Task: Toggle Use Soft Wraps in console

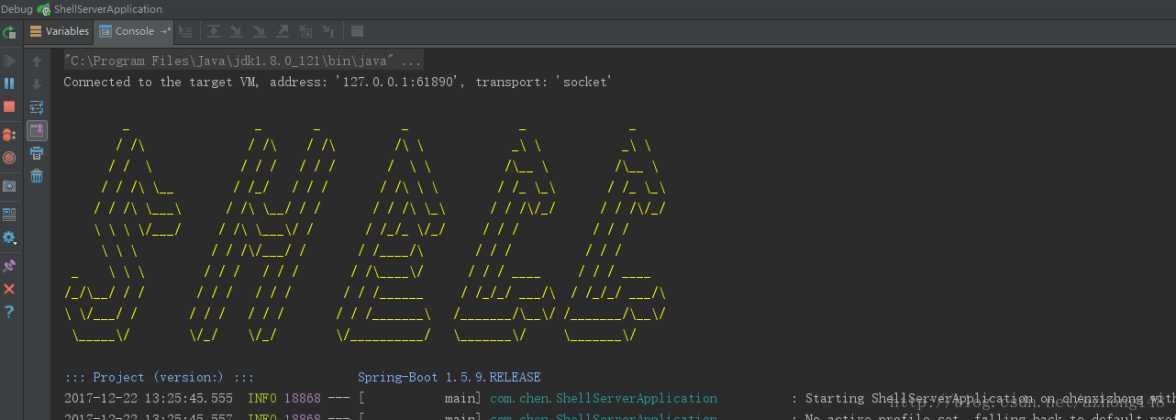Action: pyautogui.click(x=37, y=107)
